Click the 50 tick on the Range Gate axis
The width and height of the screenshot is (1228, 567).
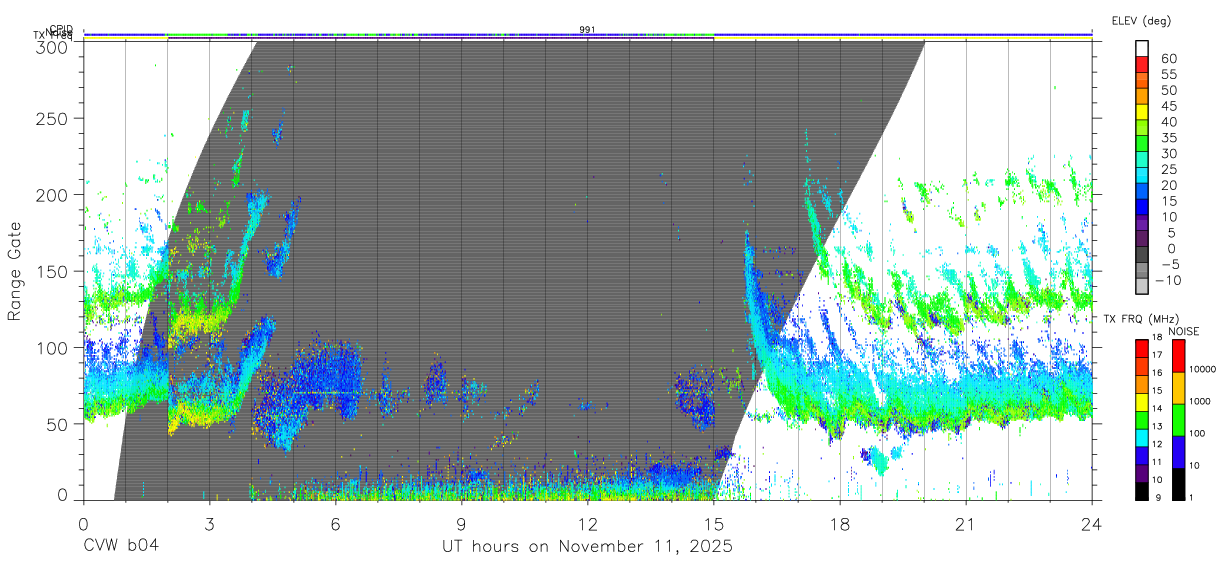click(56, 424)
